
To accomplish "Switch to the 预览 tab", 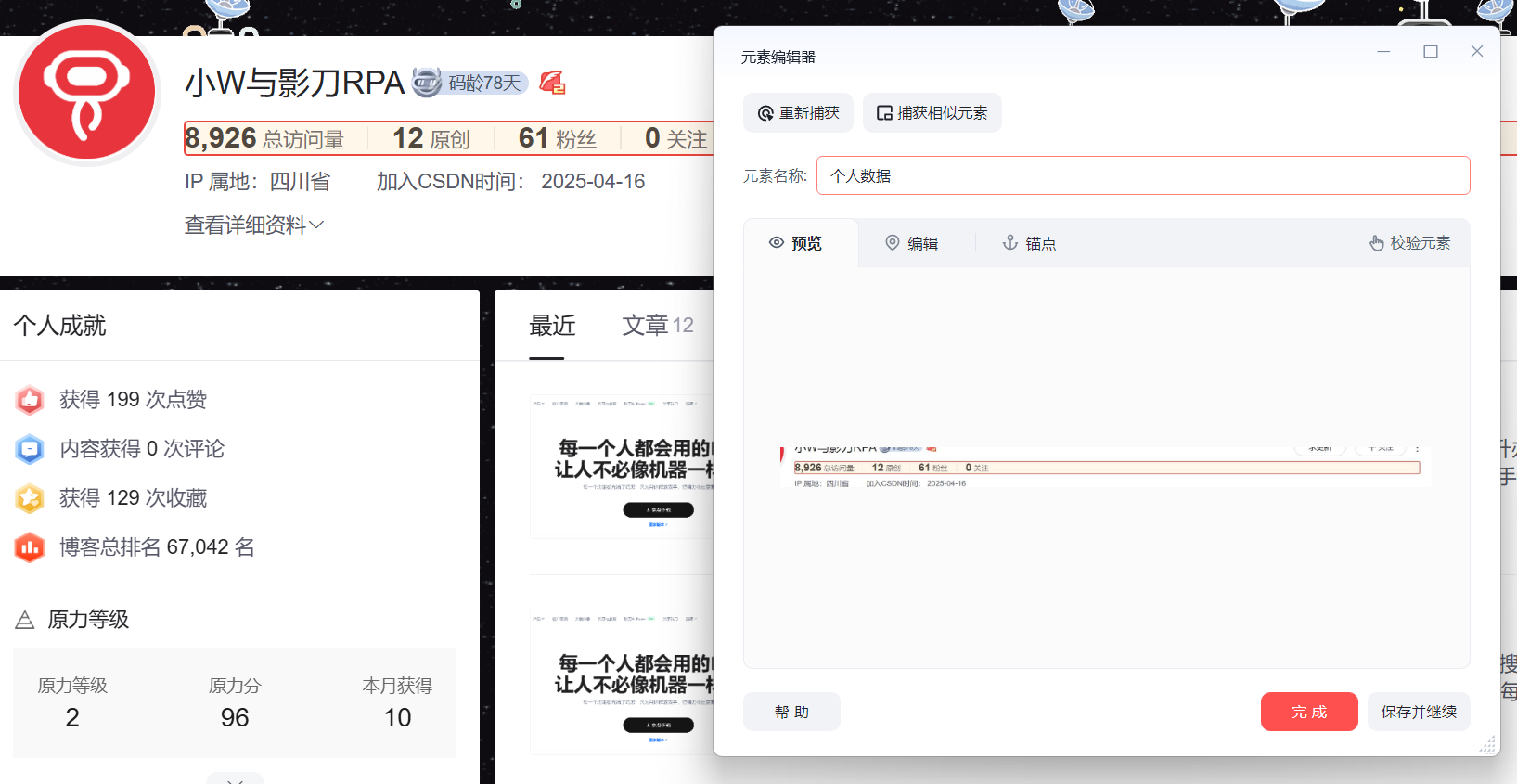I will (801, 243).
